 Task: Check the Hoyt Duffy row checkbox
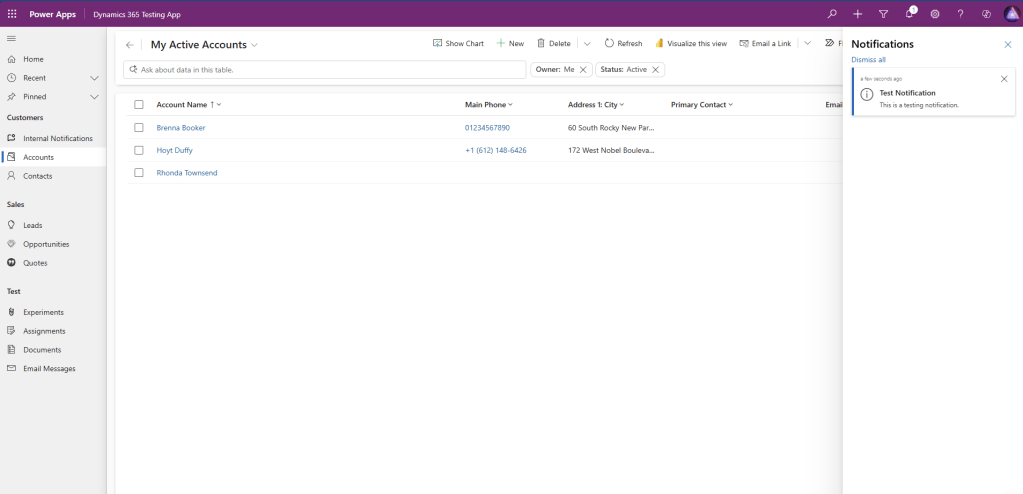click(x=139, y=150)
